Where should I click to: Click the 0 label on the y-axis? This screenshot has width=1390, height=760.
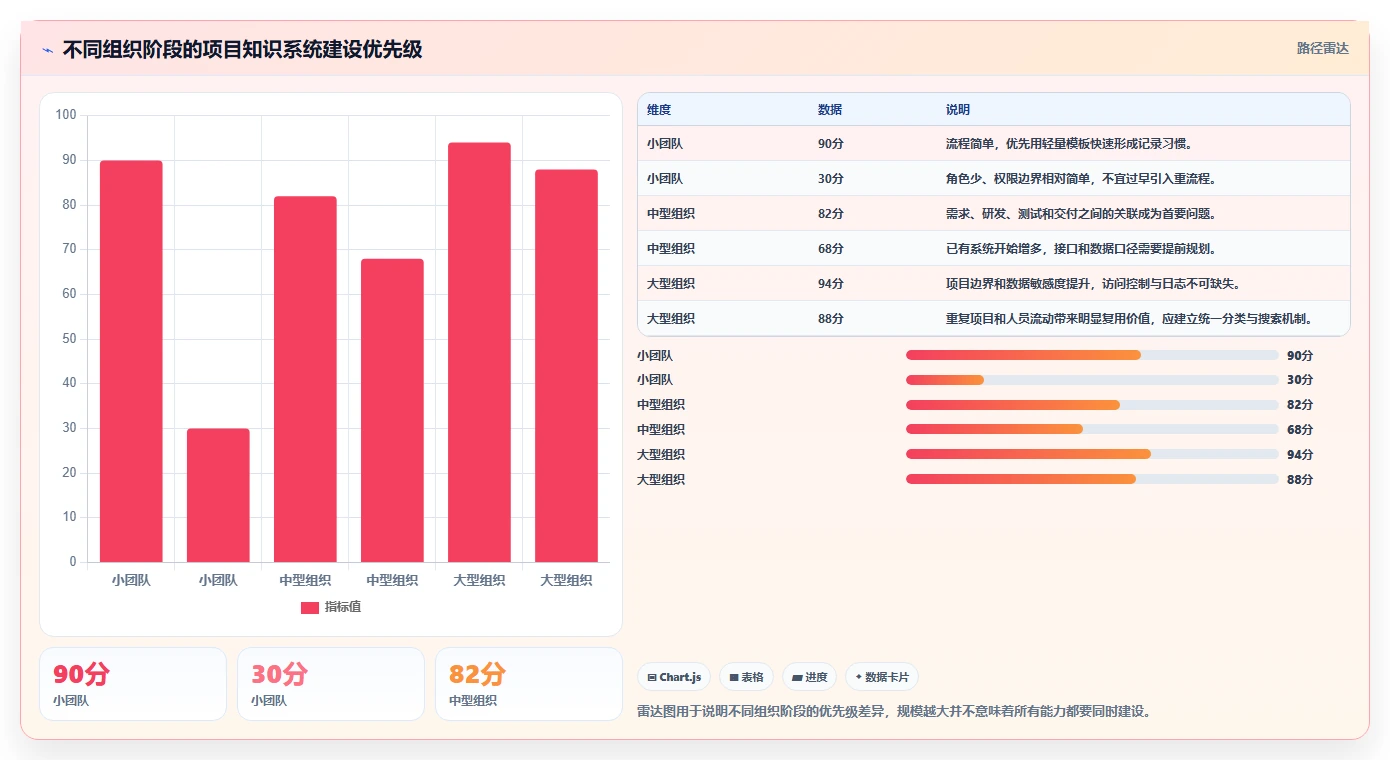73,562
